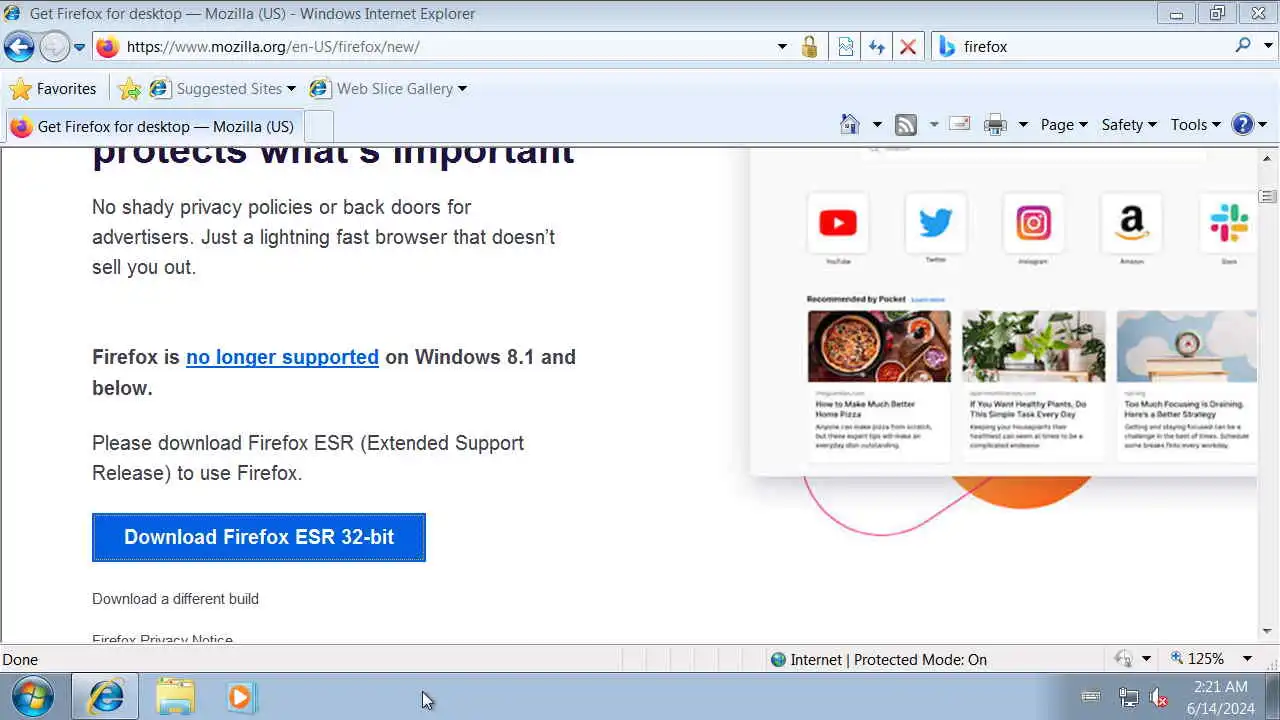Click Download Firefox ESR 32-bit button
This screenshot has height=720, width=1280.
[x=259, y=537]
